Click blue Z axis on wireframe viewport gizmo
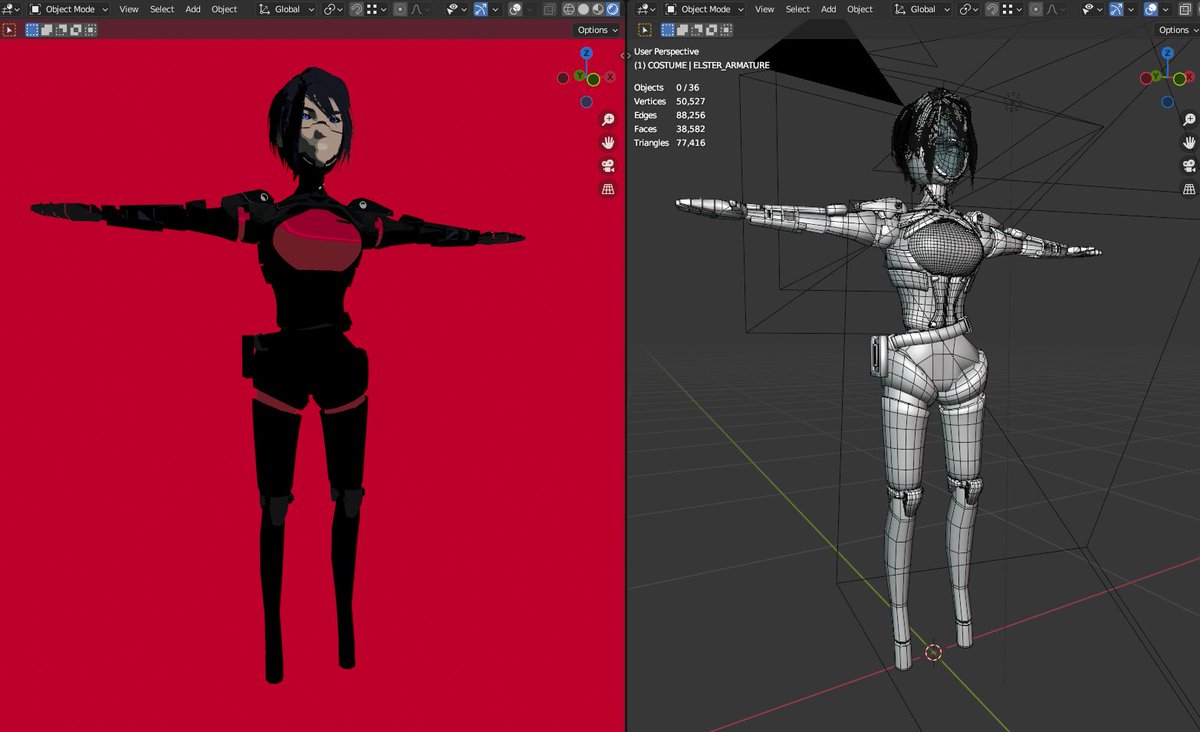The height and width of the screenshot is (732, 1200). click(1169, 53)
